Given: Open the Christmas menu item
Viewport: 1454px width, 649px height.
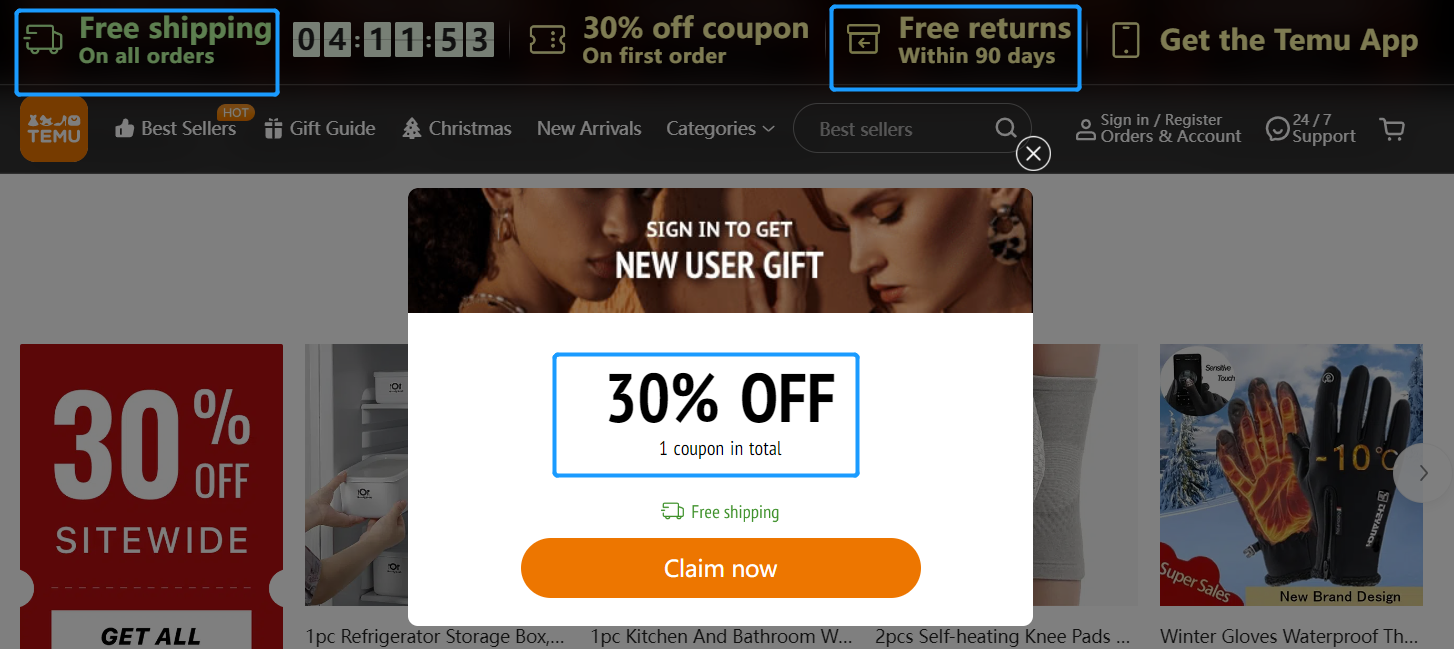Looking at the screenshot, I should click(457, 128).
